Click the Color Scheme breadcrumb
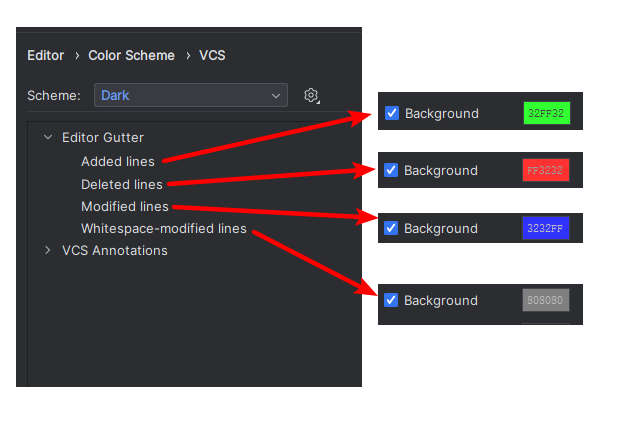Image resolution: width=644 pixels, height=435 pixels. tap(131, 55)
